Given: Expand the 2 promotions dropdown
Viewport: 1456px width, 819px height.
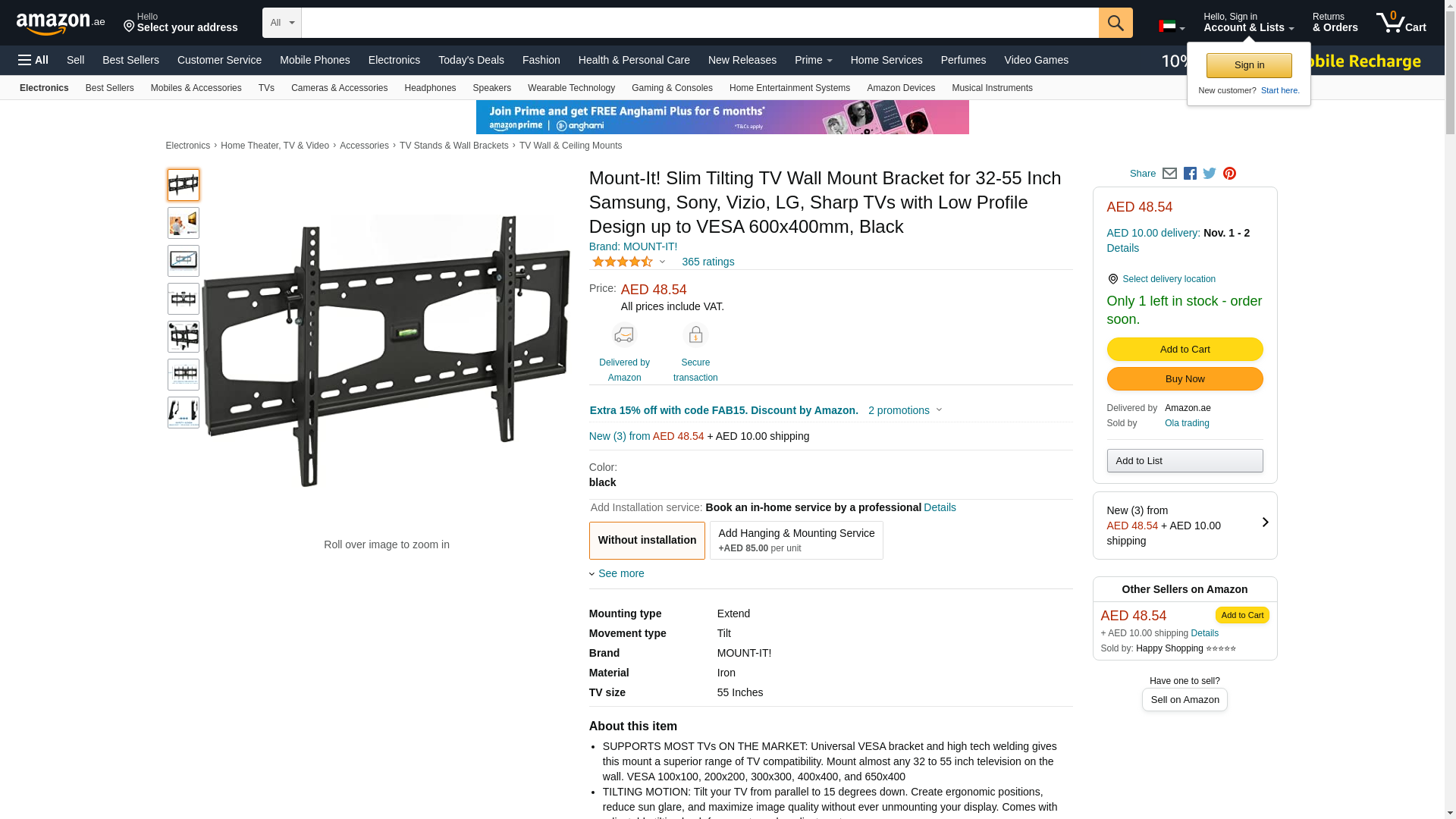Looking at the screenshot, I should [x=905, y=410].
